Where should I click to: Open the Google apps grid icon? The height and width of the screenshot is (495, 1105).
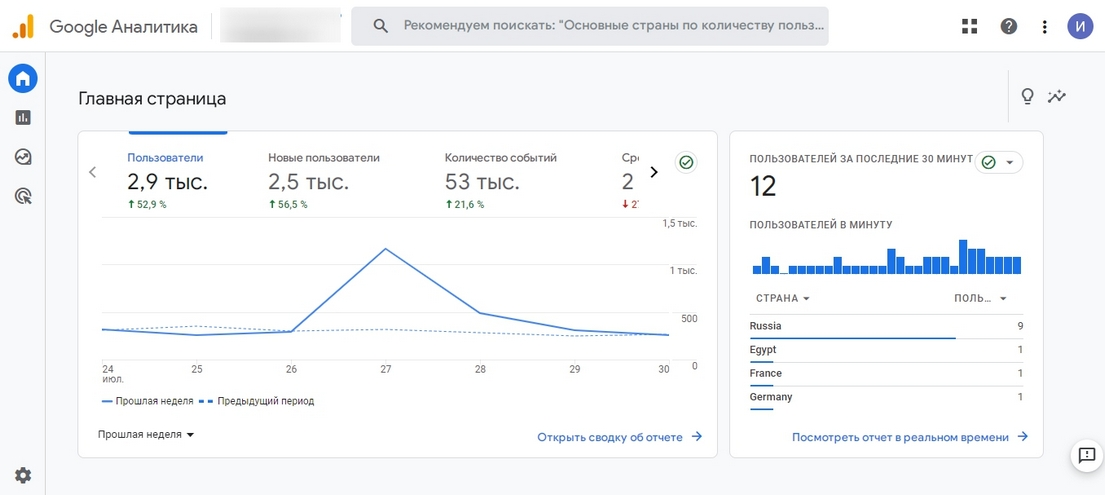coord(969,26)
